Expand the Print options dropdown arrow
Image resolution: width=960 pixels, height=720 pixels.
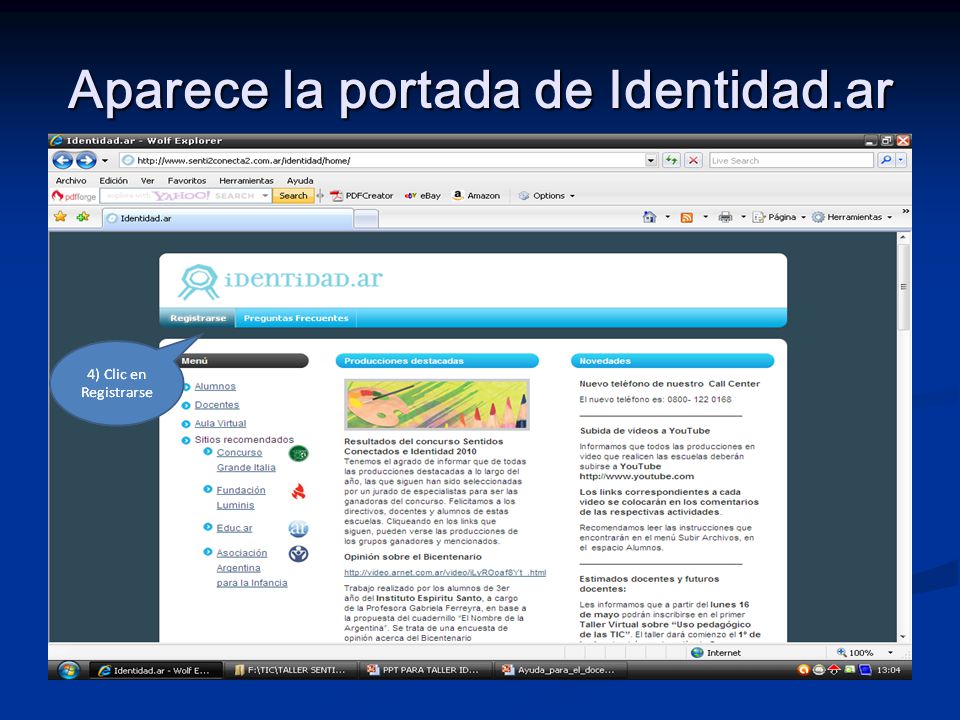tap(743, 217)
